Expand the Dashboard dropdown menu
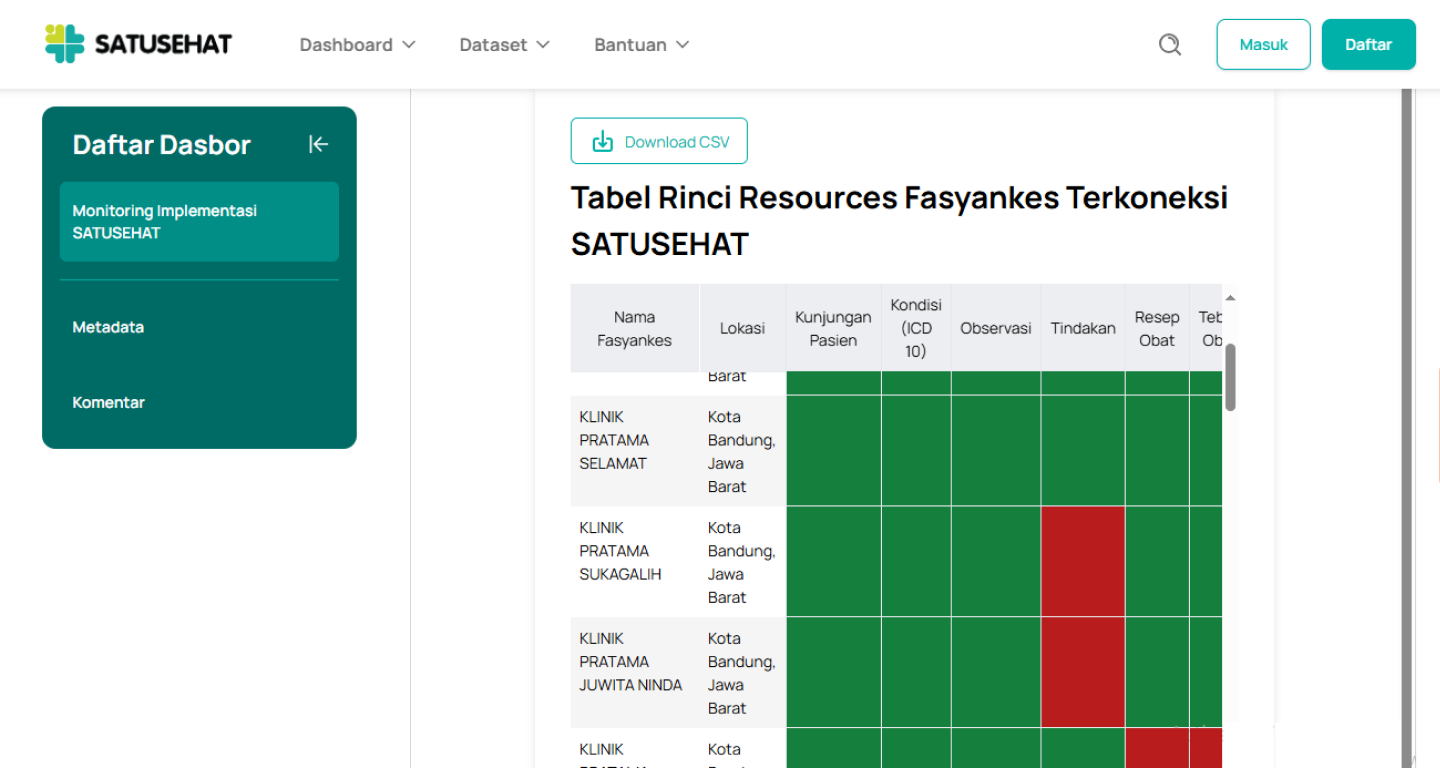 [357, 45]
